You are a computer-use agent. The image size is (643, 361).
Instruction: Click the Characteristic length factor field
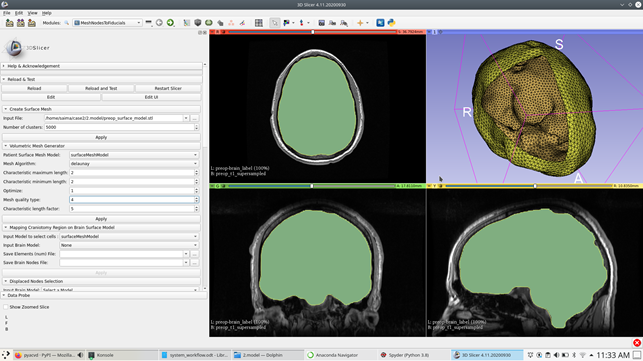pos(134,209)
